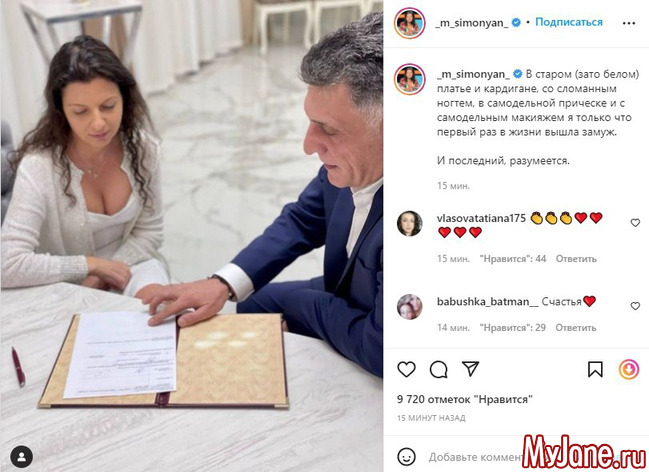Like babushka_batman__ comment heart
Image resolution: width=649 pixels, height=472 pixels.
click(635, 306)
